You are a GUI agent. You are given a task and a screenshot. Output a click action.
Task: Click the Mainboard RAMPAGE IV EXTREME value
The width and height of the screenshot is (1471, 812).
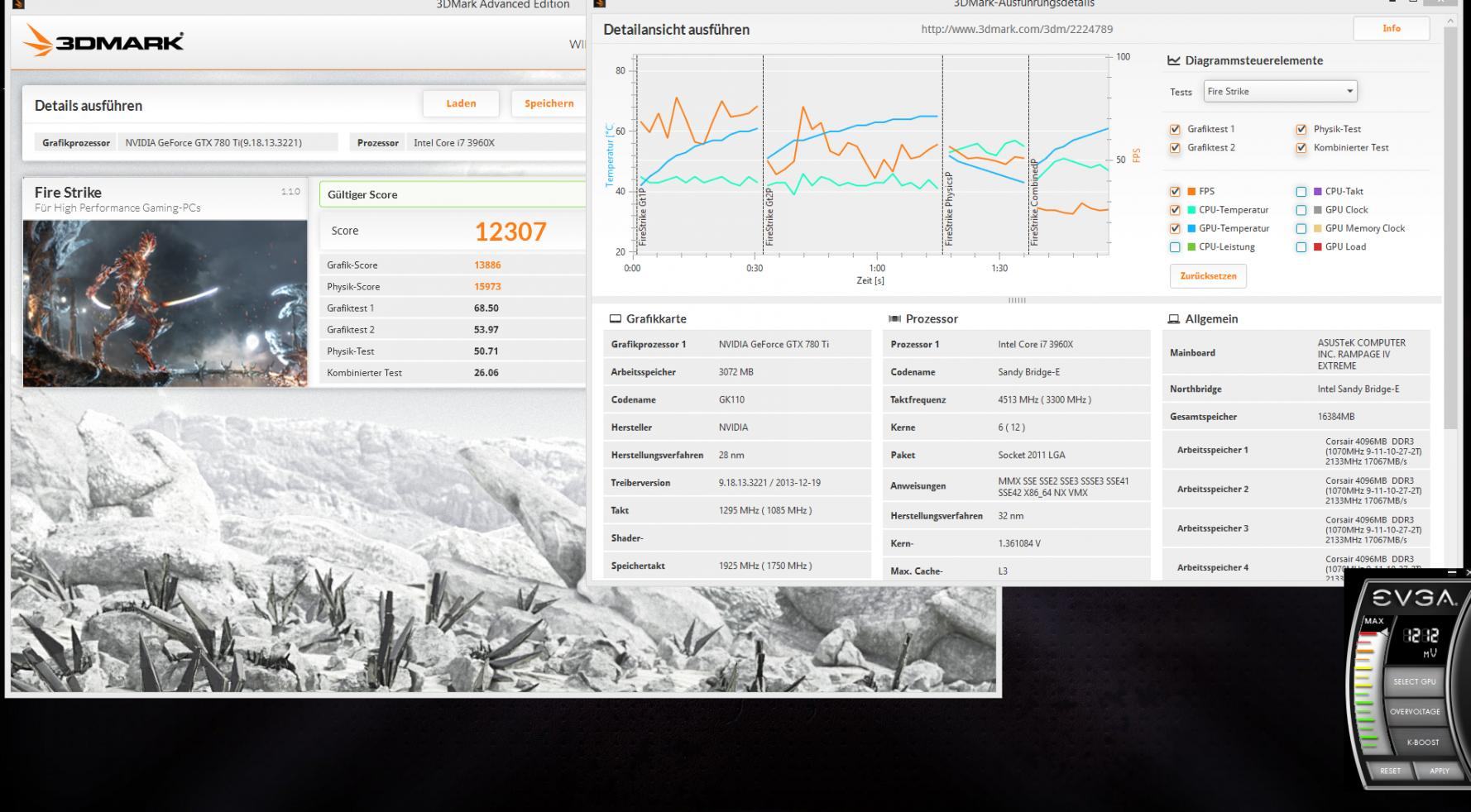(x=1361, y=354)
